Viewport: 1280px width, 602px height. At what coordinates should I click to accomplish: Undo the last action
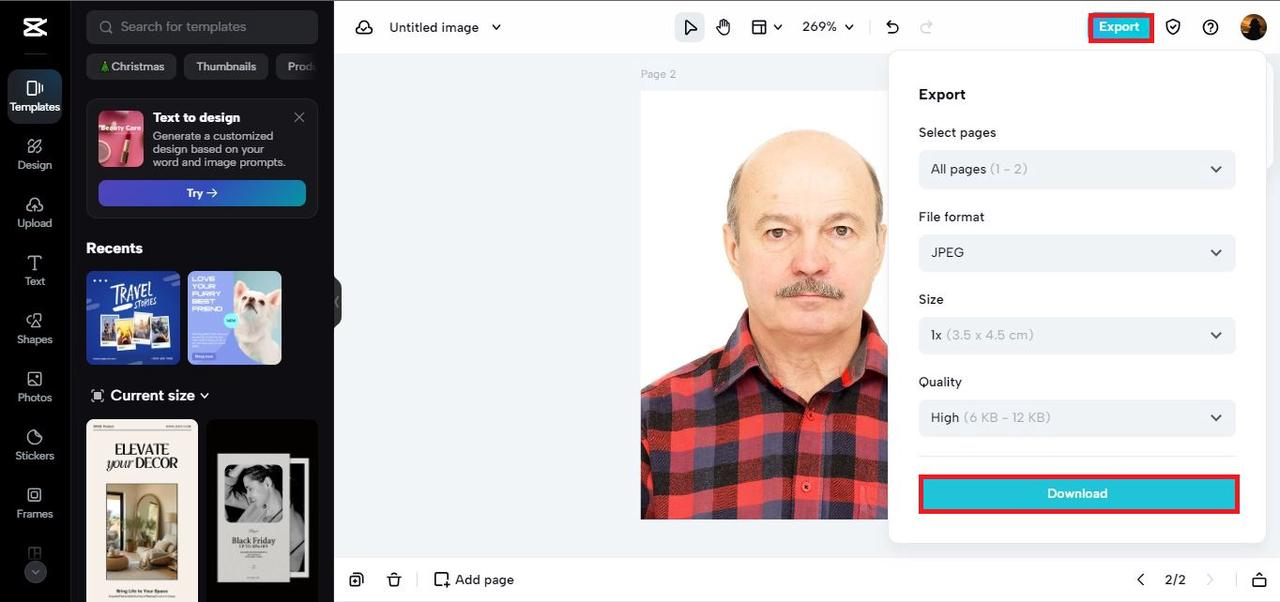(893, 27)
